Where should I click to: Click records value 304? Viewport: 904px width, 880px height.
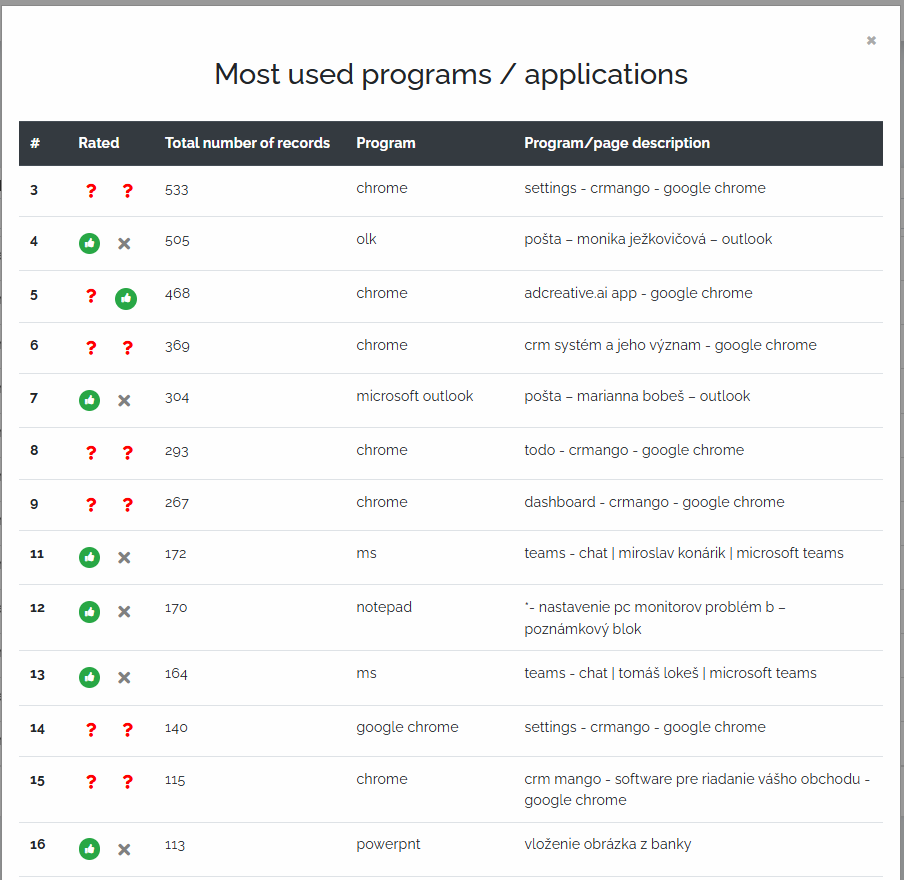(177, 397)
